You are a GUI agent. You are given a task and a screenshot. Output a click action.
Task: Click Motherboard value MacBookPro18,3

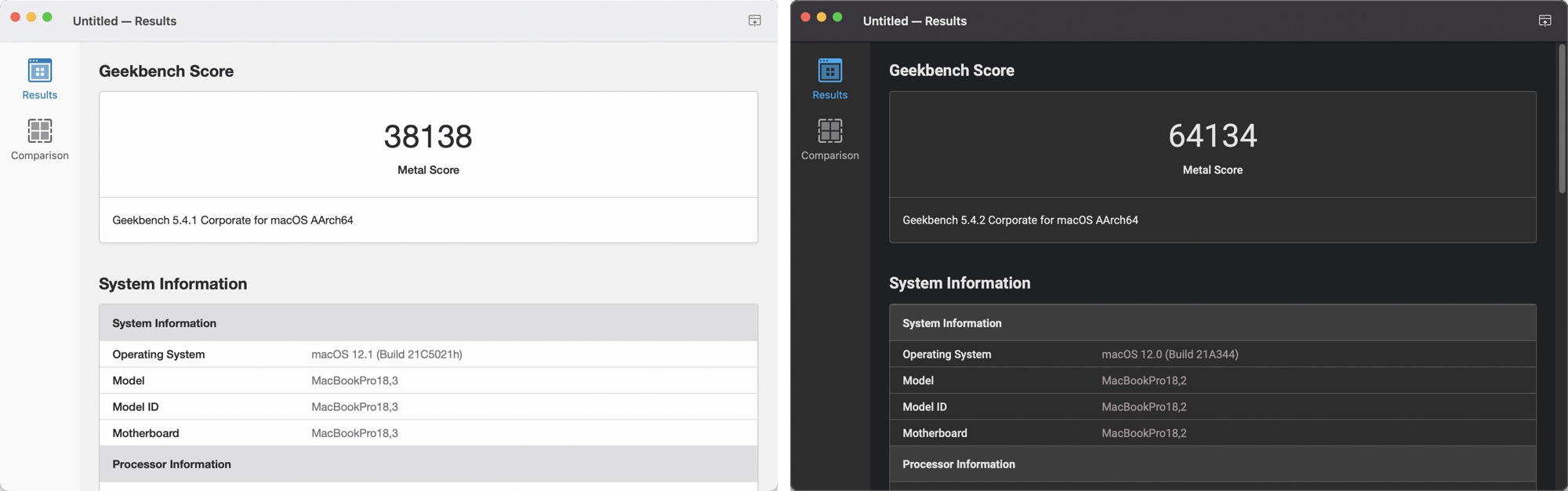[x=354, y=433]
